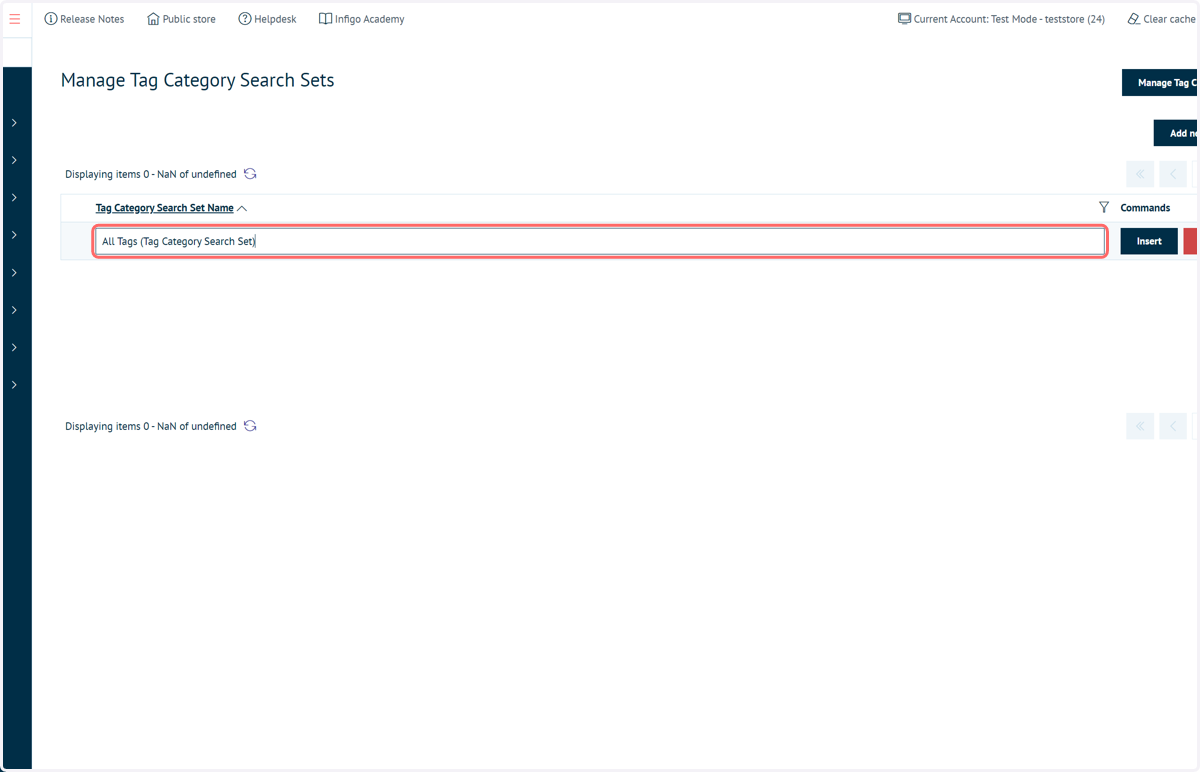Click previous-page arrow below table
Image resolution: width=1200 pixels, height=772 pixels.
(x=1173, y=426)
